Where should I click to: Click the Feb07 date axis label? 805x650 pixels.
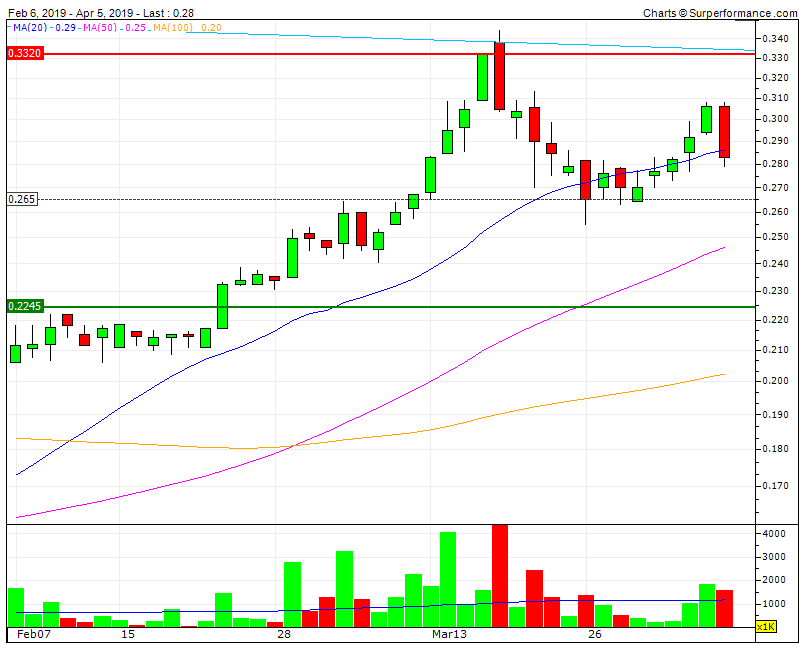click(34, 634)
